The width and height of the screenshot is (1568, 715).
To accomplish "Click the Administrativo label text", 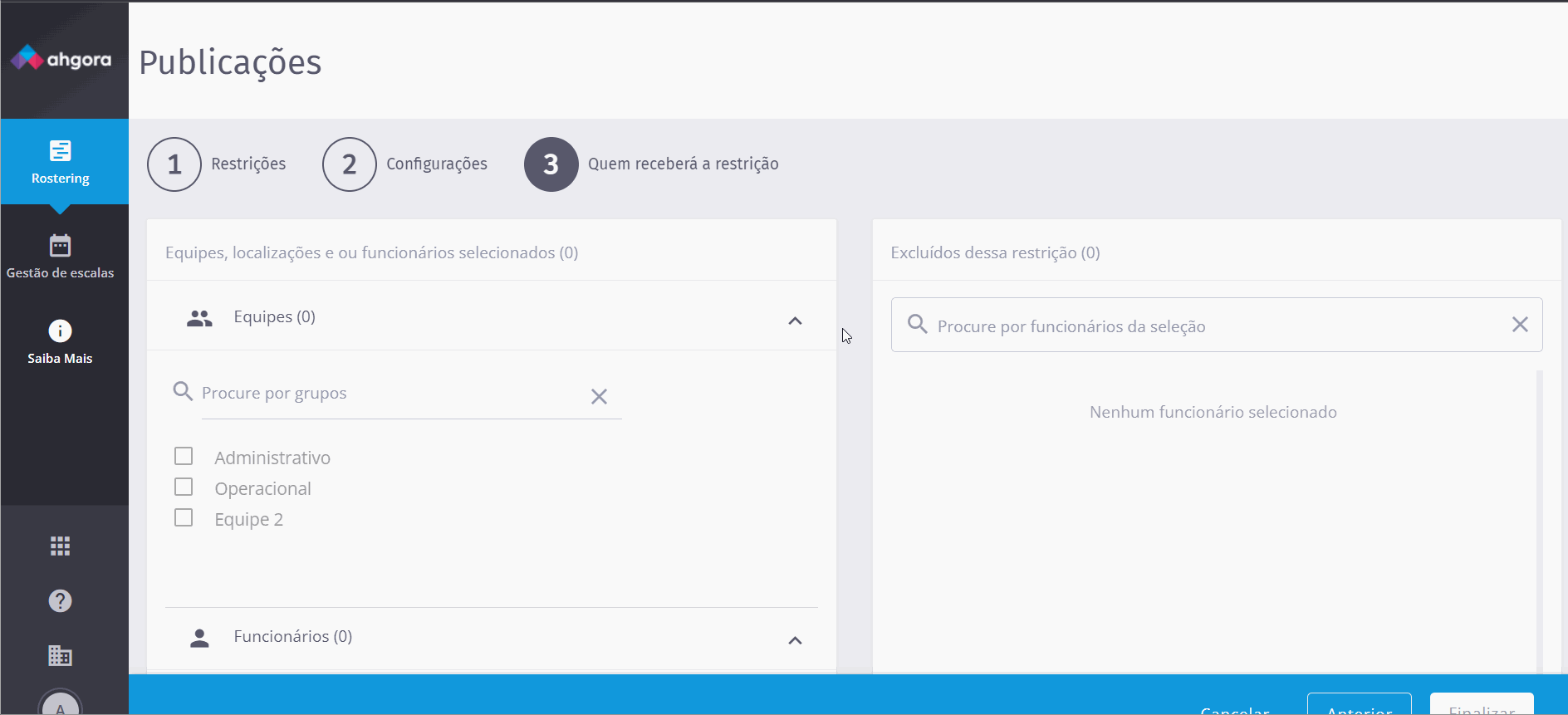I will click(x=272, y=458).
